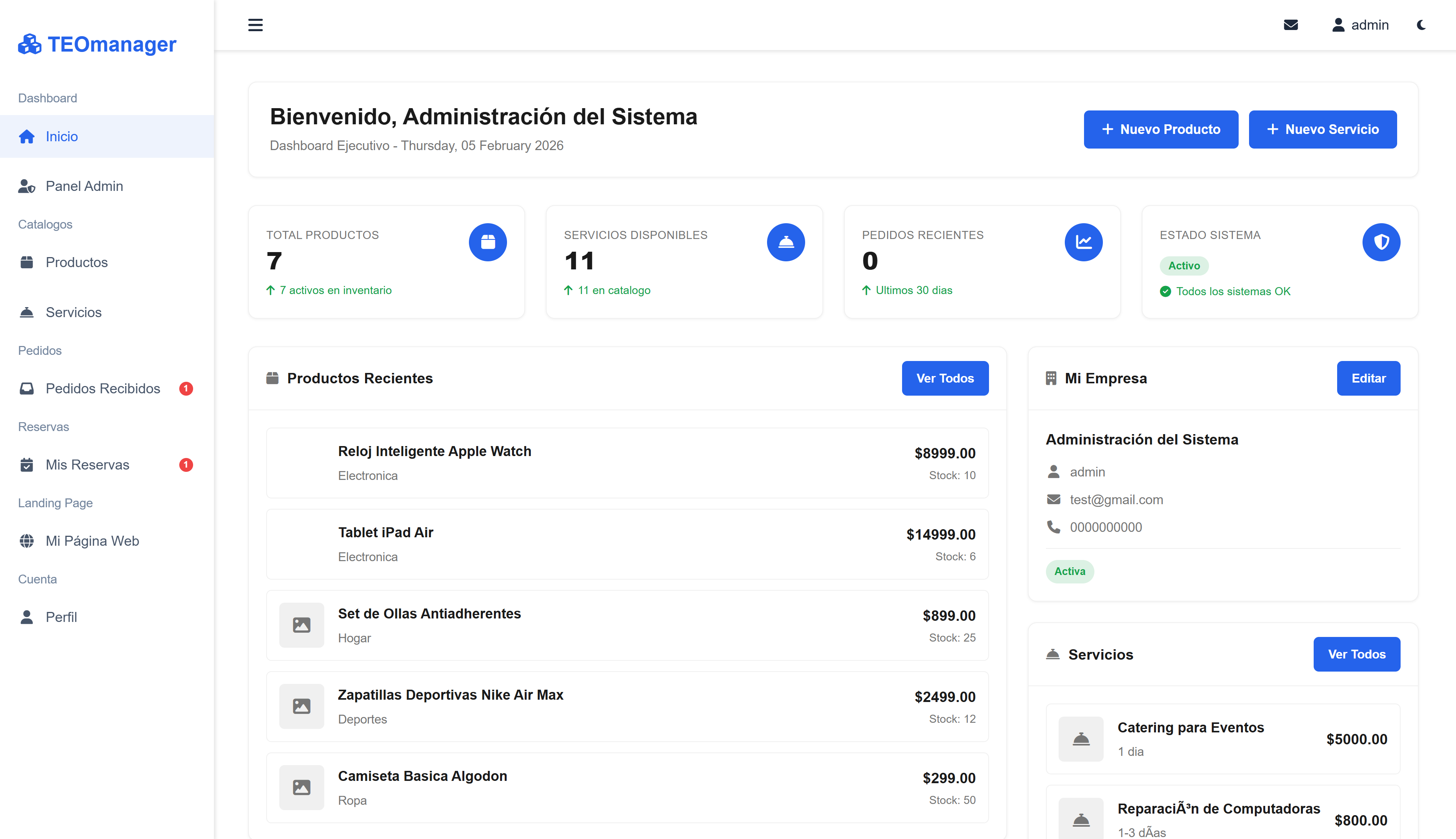Click Nuevo Producto button
This screenshot has height=839, width=1456.
coord(1161,129)
